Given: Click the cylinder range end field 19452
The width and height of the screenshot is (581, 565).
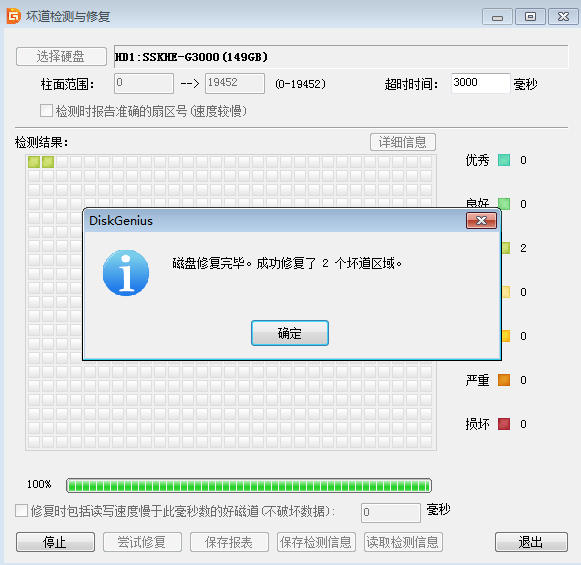Looking at the screenshot, I should pyautogui.click(x=235, y=83).
